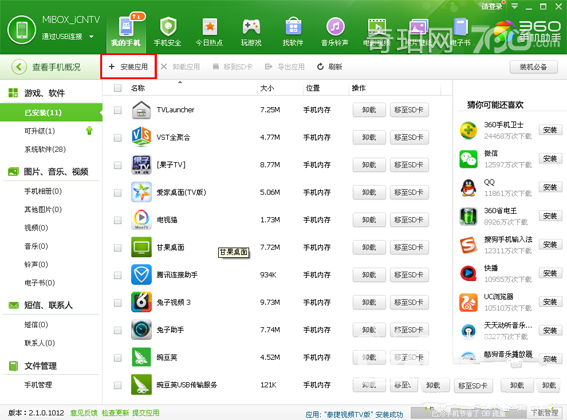This screenshot has width=567, height=420.
Task: Click the 装机必备 button
Action: tap(533, 67)
